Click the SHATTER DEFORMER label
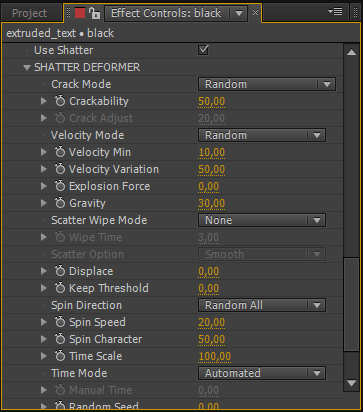The width and height of the screenshot is (363, 412). click(87, 67)
